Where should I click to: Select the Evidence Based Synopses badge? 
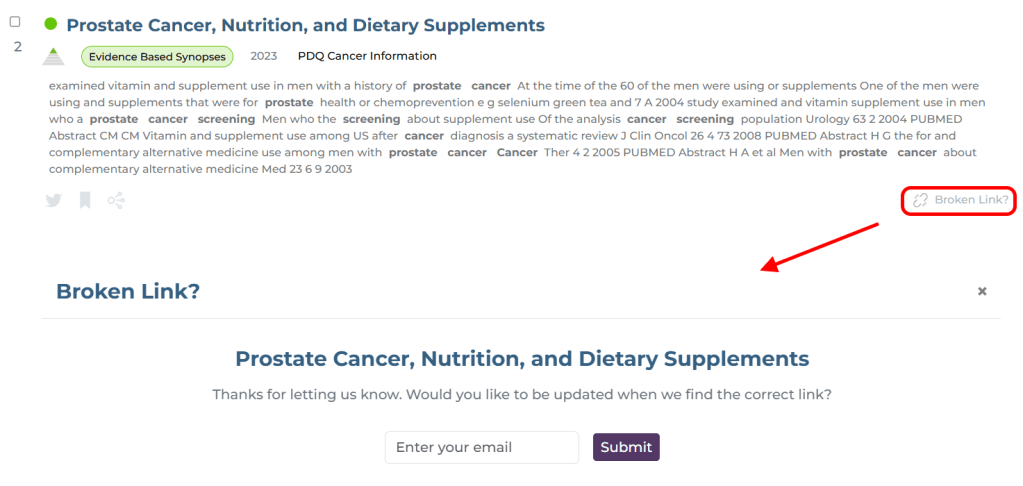pyautogui.click(x=157, y=57)
